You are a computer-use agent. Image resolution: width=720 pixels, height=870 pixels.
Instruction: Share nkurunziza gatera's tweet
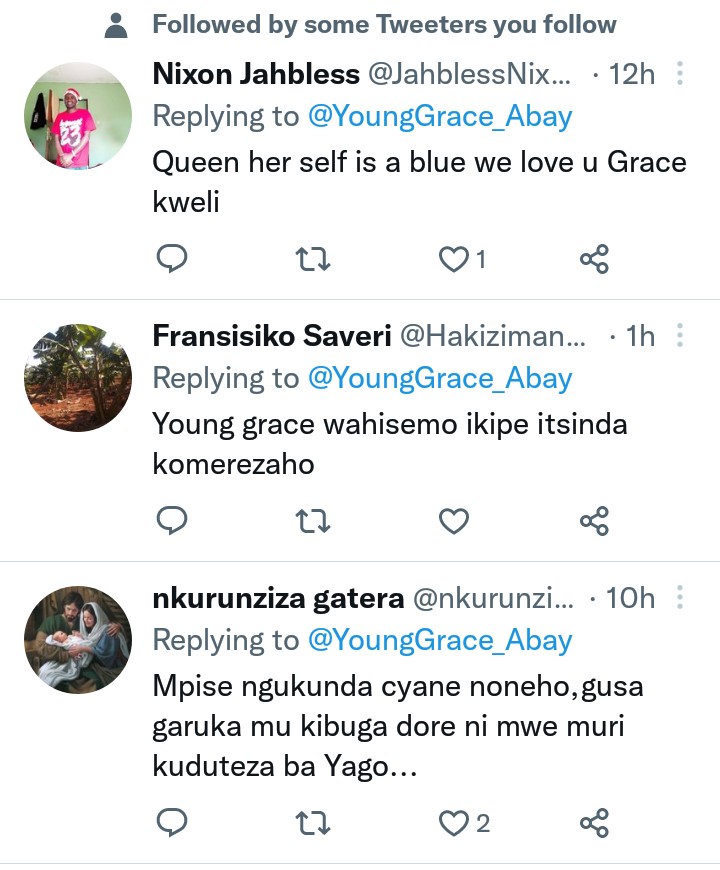click(x=594, y=823)
